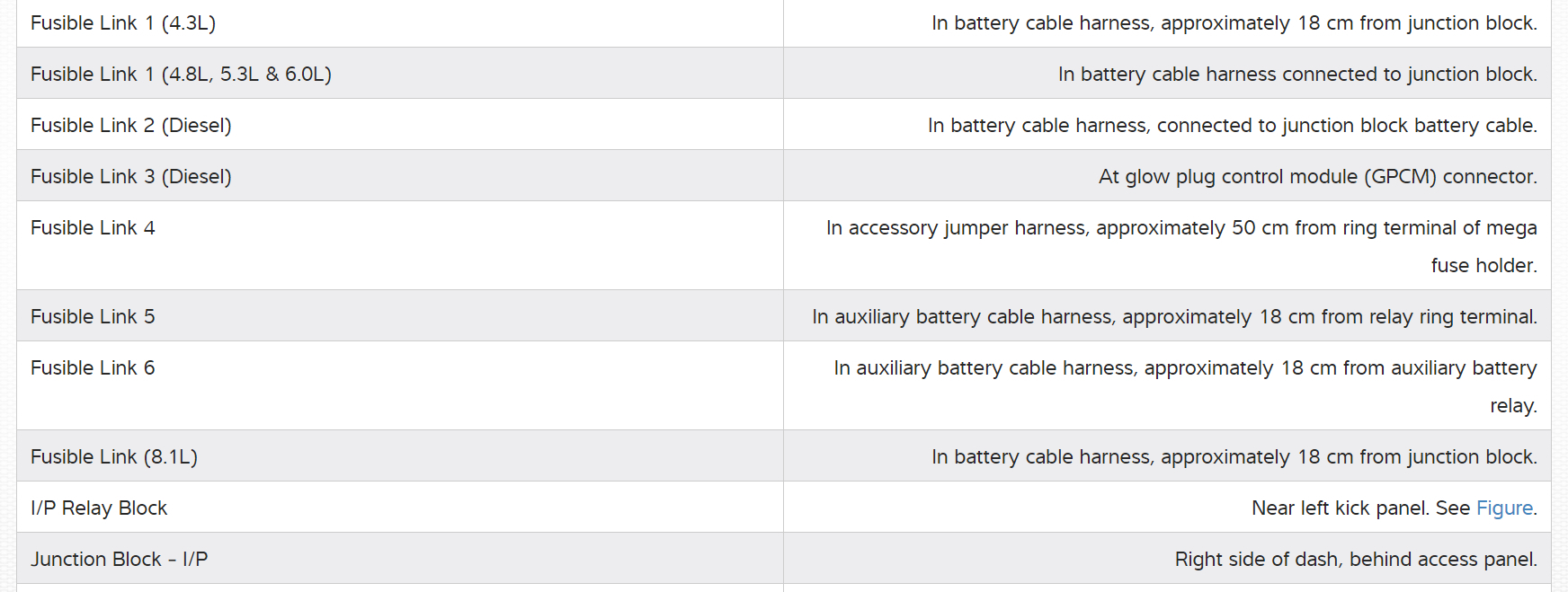Click the "Fusible Link 6" component name
This screenshot has width=1568, height=592.
(93, 368)
